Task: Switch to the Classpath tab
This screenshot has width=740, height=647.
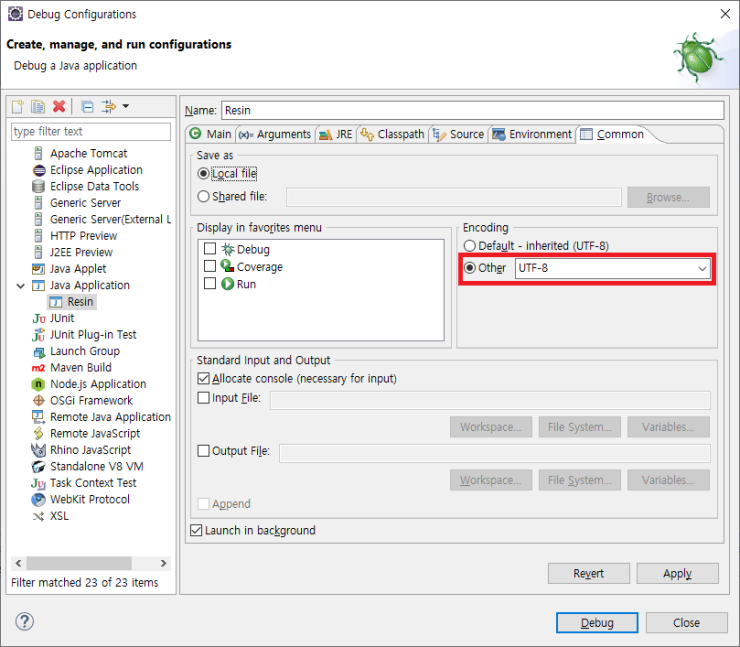Action: [393, 134]
